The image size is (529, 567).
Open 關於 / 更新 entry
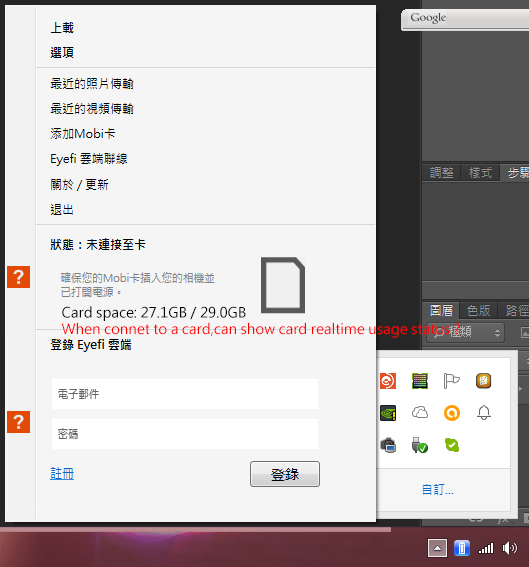point(79,184)
